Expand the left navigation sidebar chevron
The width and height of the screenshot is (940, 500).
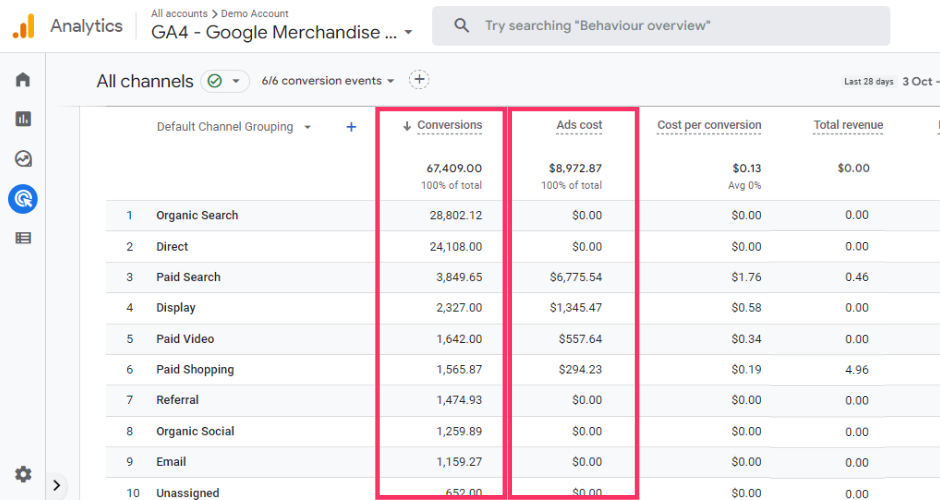57,486
